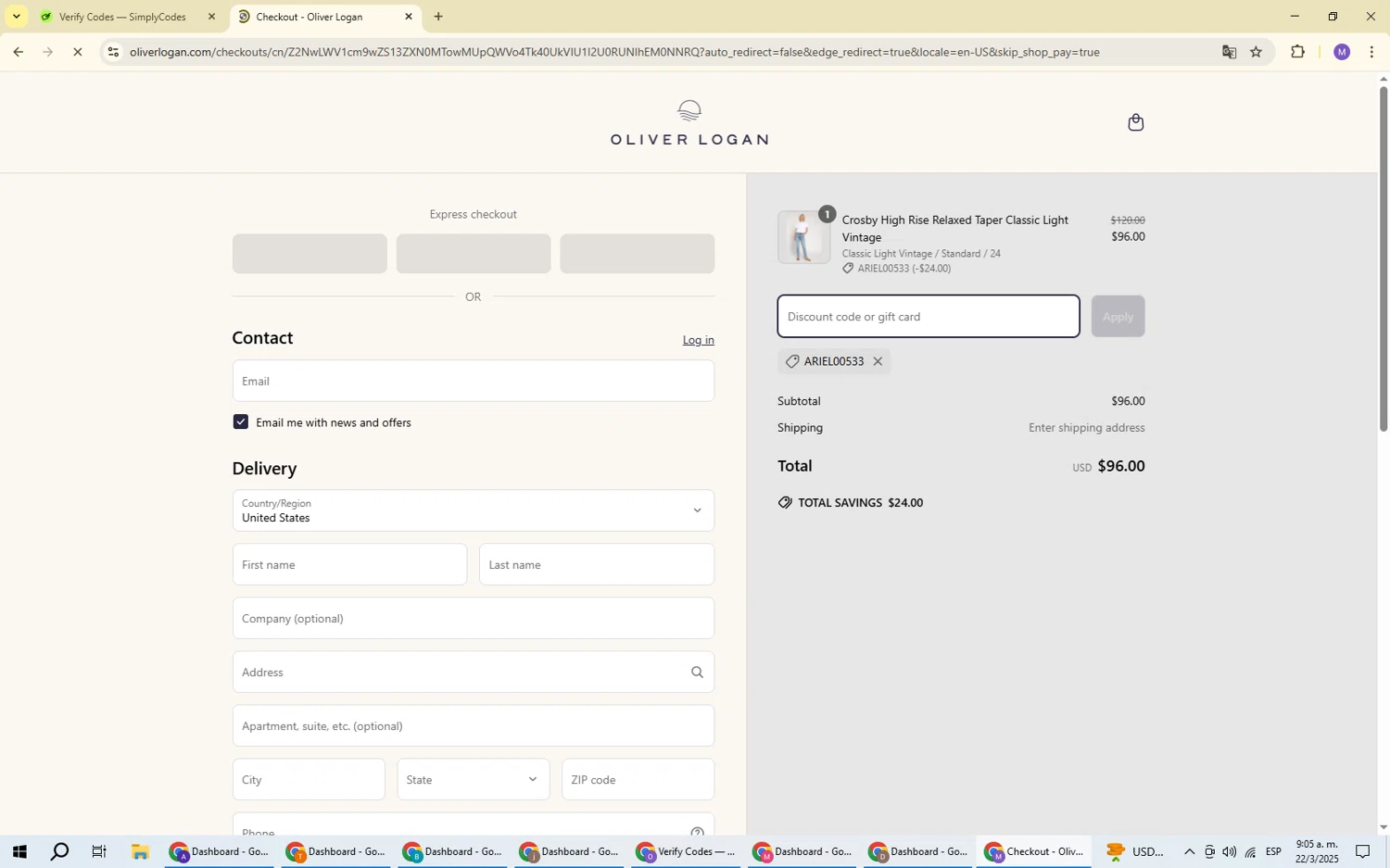The width and height of the screenshot is (1390, 868).
Task: Click the Crosby jeans product thumbnail
Action: 803,237
